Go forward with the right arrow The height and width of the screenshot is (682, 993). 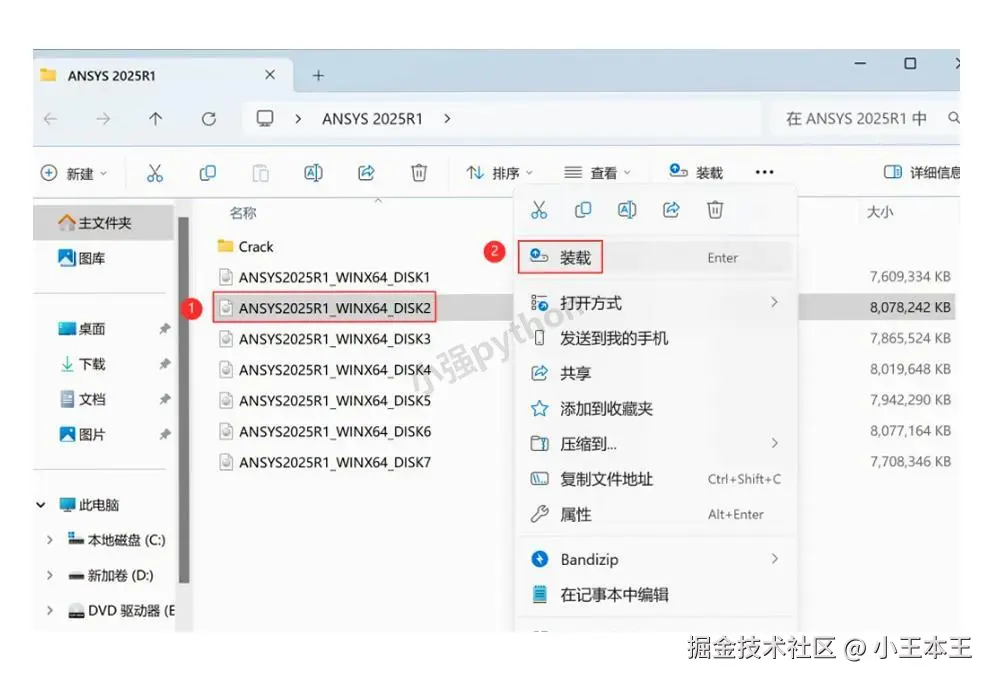103,118
